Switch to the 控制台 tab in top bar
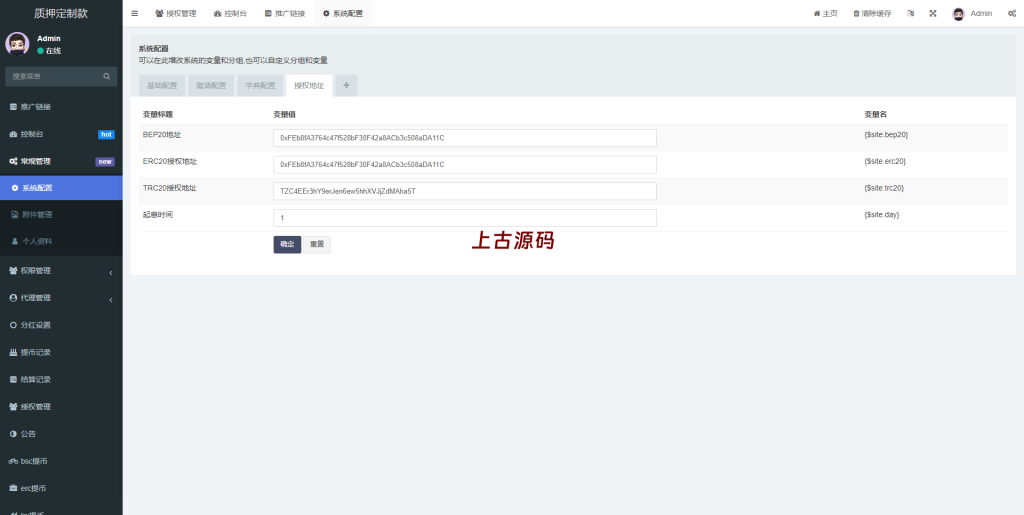 pos(230,13)
